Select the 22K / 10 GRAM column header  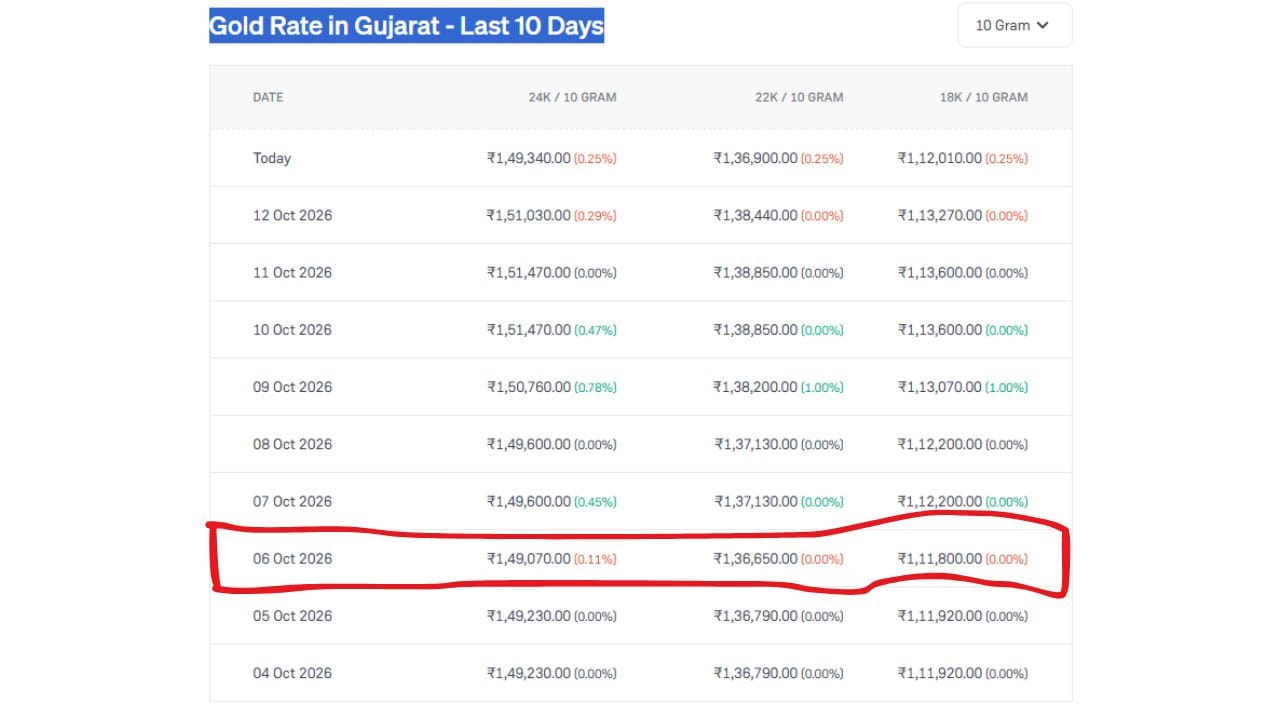point(799,97)
